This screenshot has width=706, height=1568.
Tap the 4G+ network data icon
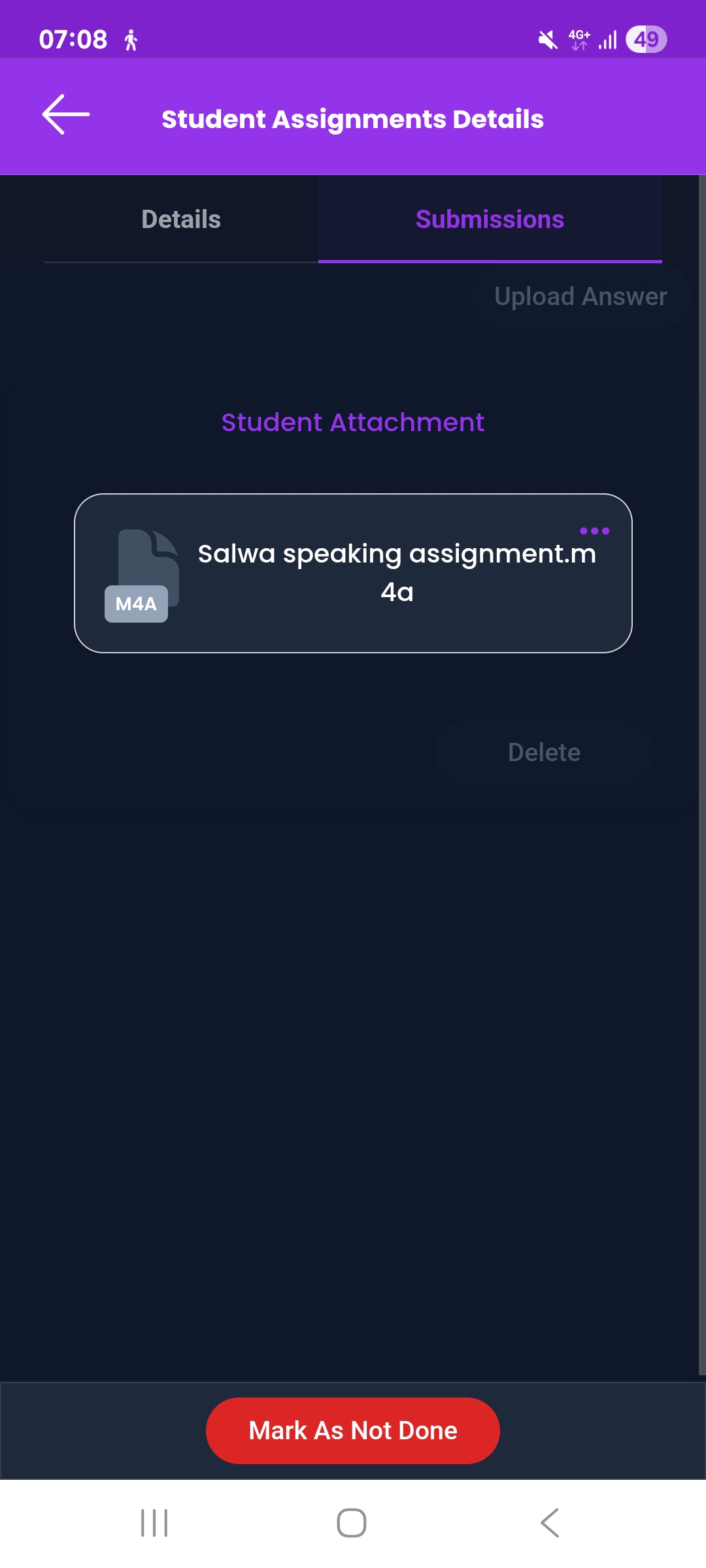point(579,40)
